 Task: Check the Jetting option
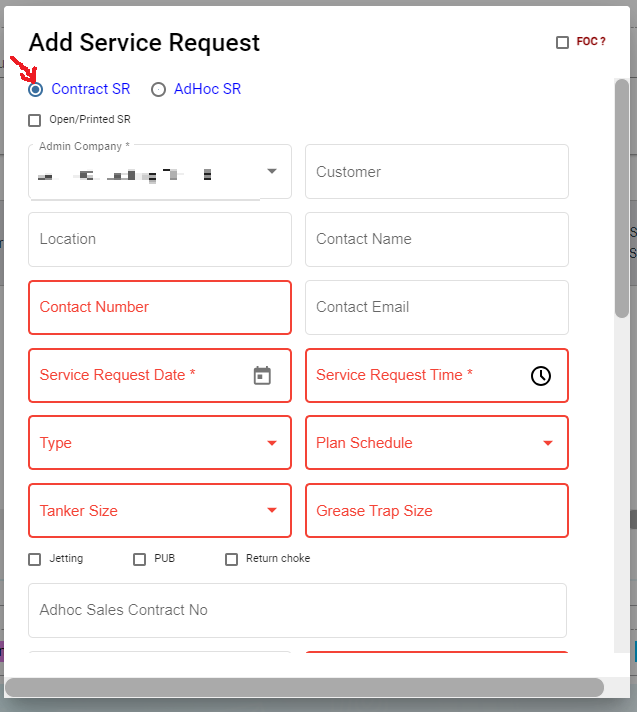pos(35,559)
